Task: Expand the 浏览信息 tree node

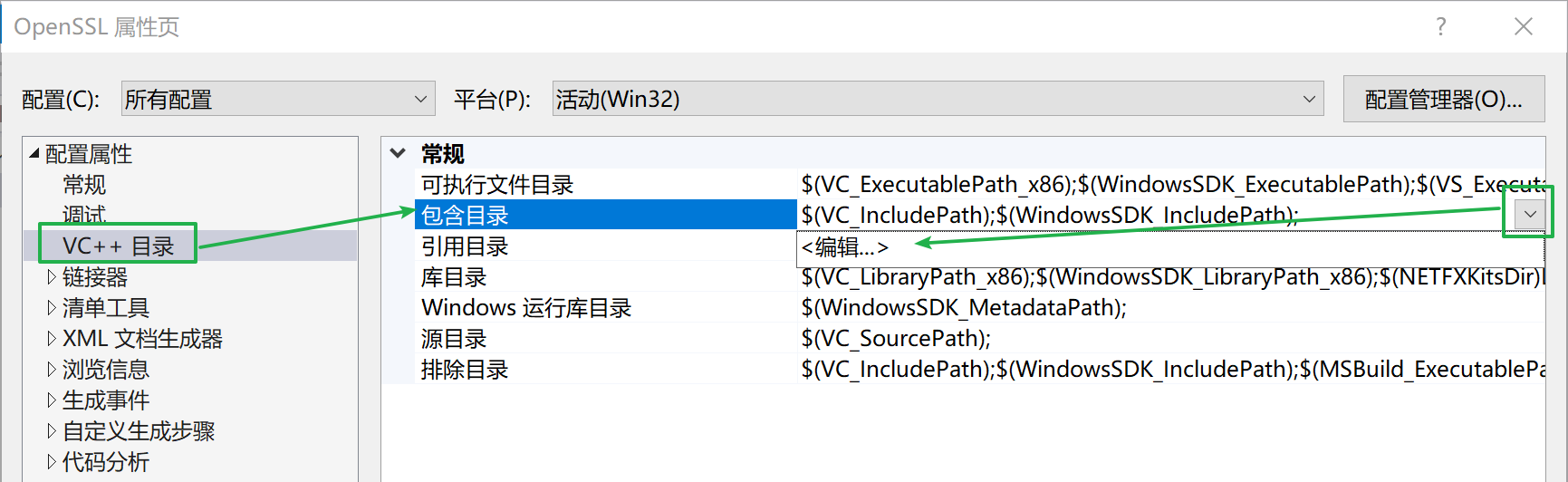Action: coord(52,370)
